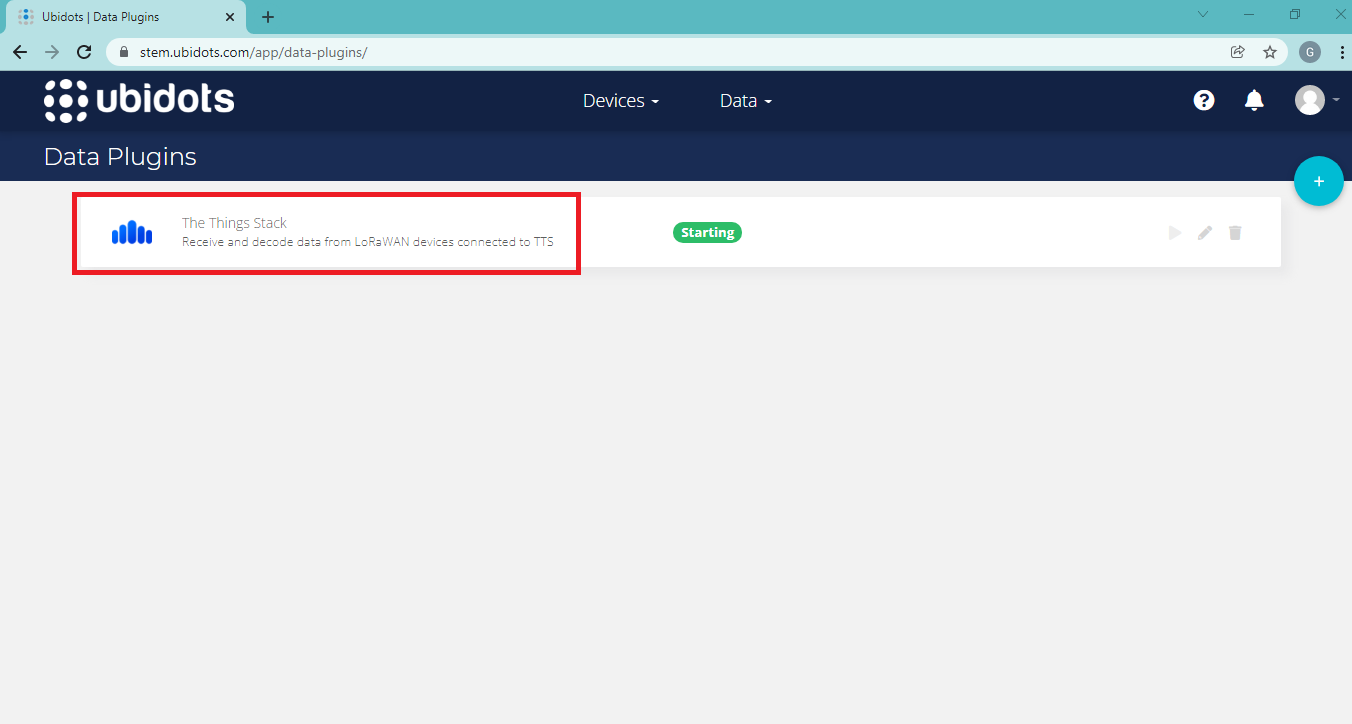Edit The Things Stack plugin with pencil
The height and width of the screenshot is (724, 1352).
click(1205, 233)
